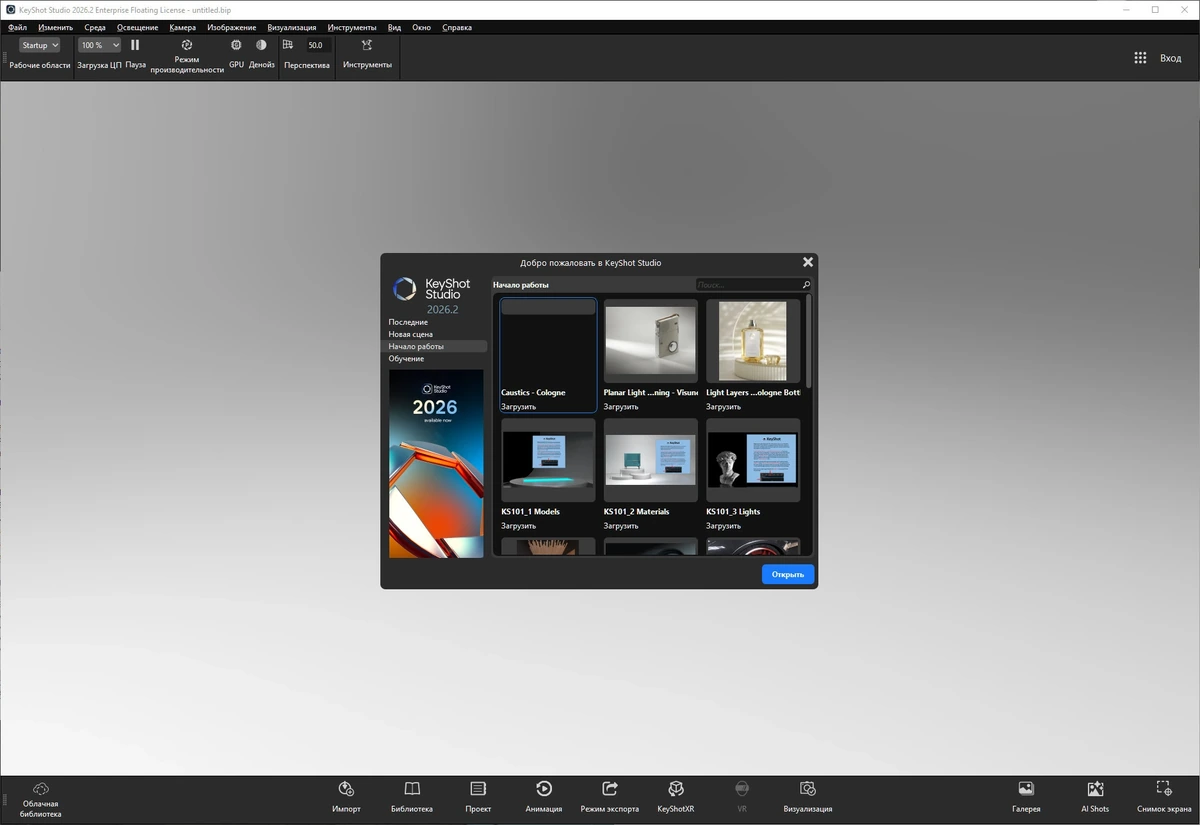Open the Файл menu
The image size is (1200, 825).
pyautogui.click(x=17, y=27)
